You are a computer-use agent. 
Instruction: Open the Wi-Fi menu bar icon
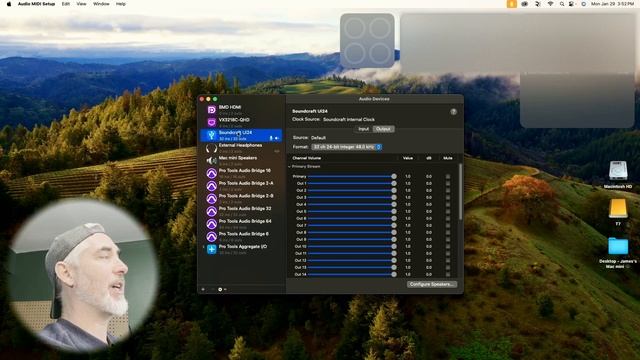click(x=550, y=4)
